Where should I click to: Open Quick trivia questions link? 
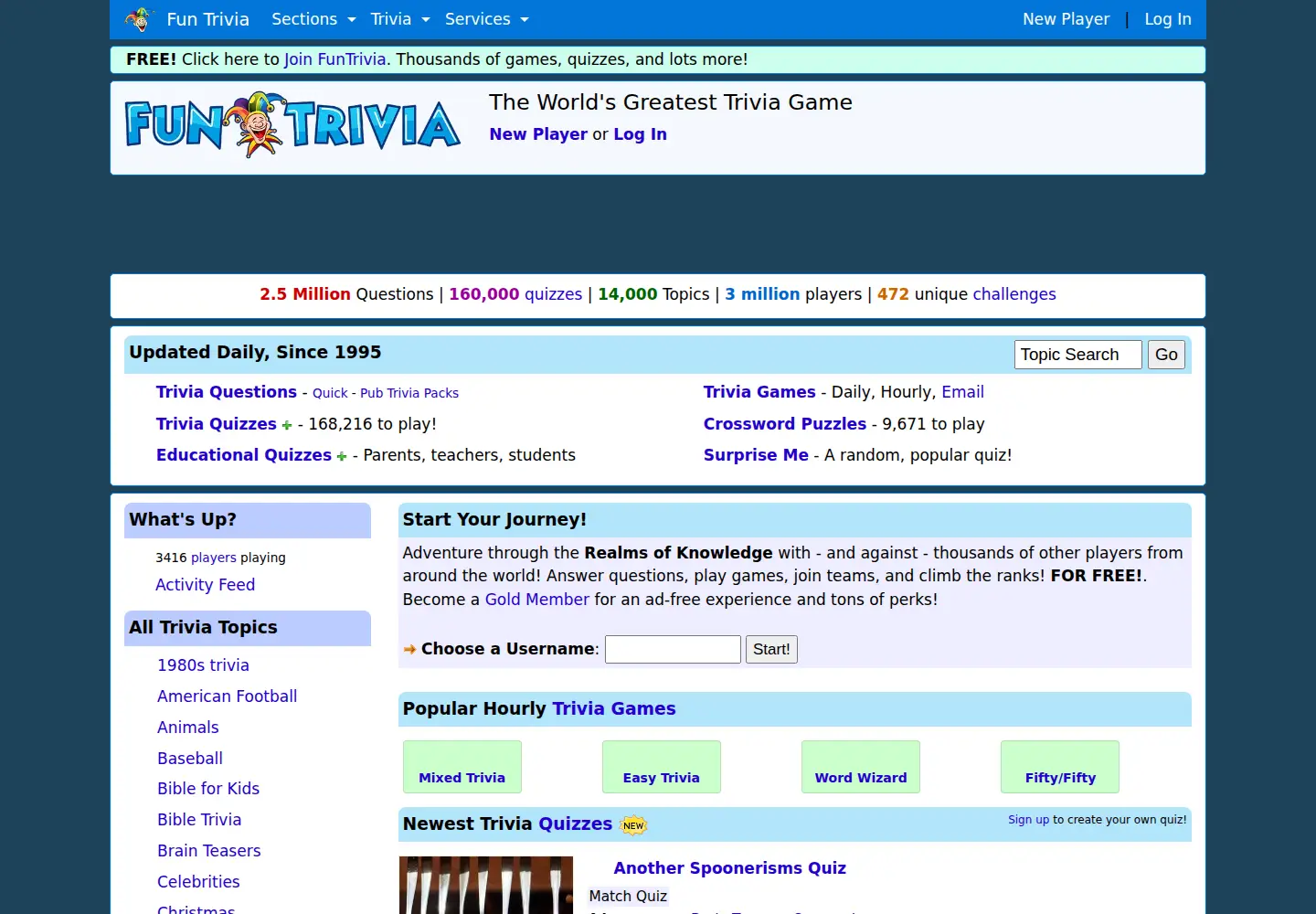tap(330, 393)
